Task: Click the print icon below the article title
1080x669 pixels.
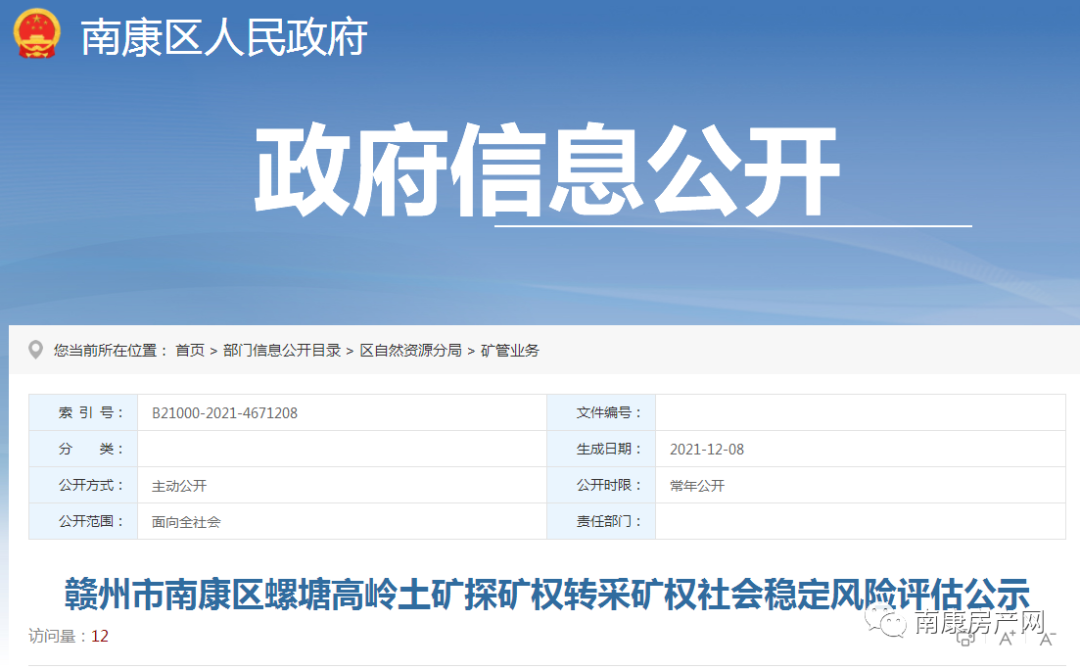Action: coord(965,639)
